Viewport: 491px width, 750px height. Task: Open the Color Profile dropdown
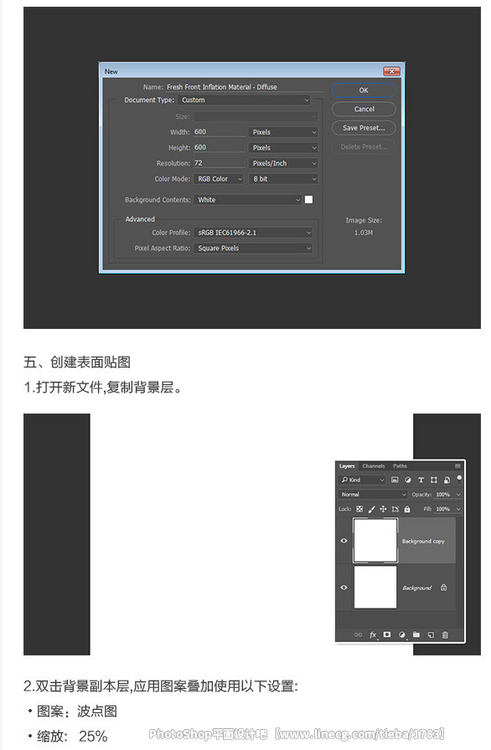coord(253,232)
